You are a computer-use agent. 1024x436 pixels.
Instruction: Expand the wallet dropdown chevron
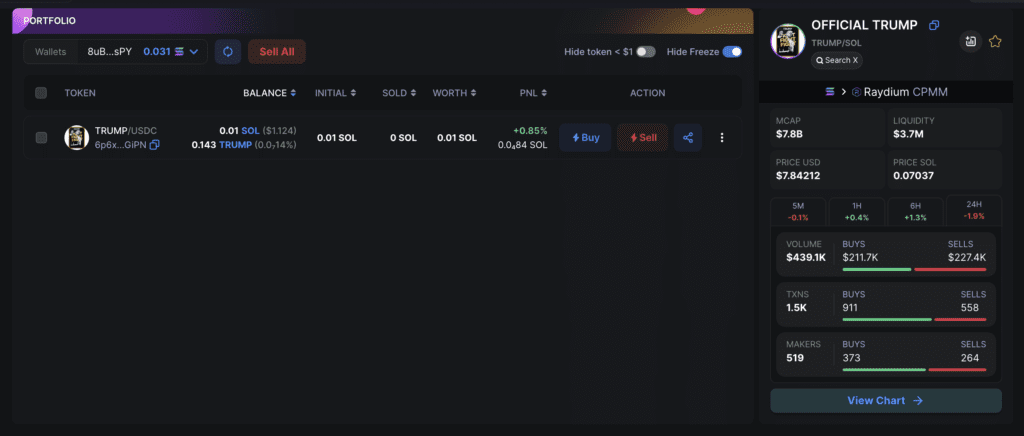(x=194, y=52)
